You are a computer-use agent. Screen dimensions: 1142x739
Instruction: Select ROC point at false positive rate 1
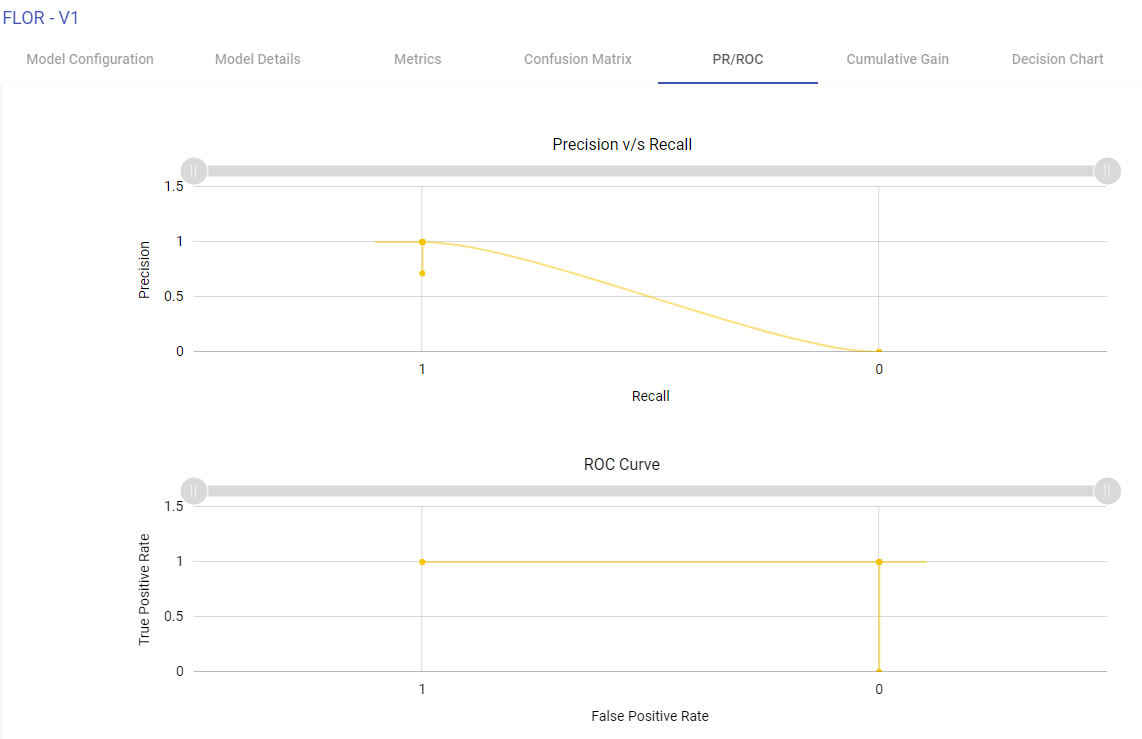(422, 562)
